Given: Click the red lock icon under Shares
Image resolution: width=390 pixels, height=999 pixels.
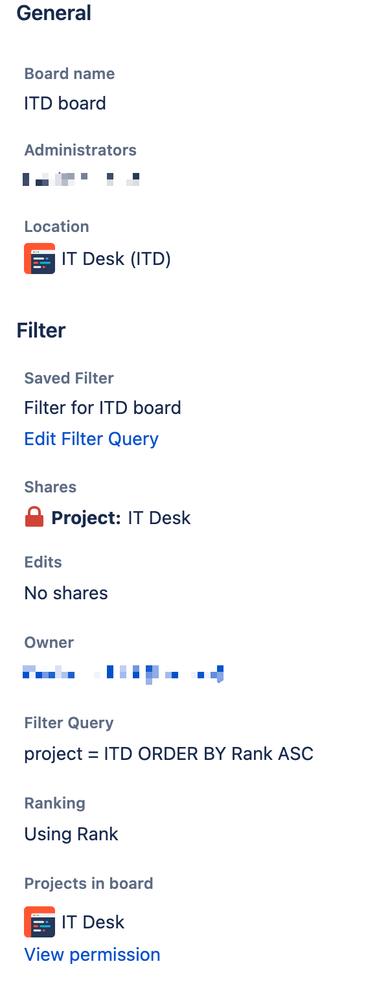Looking at the screenshot, I should coord(34,517).
